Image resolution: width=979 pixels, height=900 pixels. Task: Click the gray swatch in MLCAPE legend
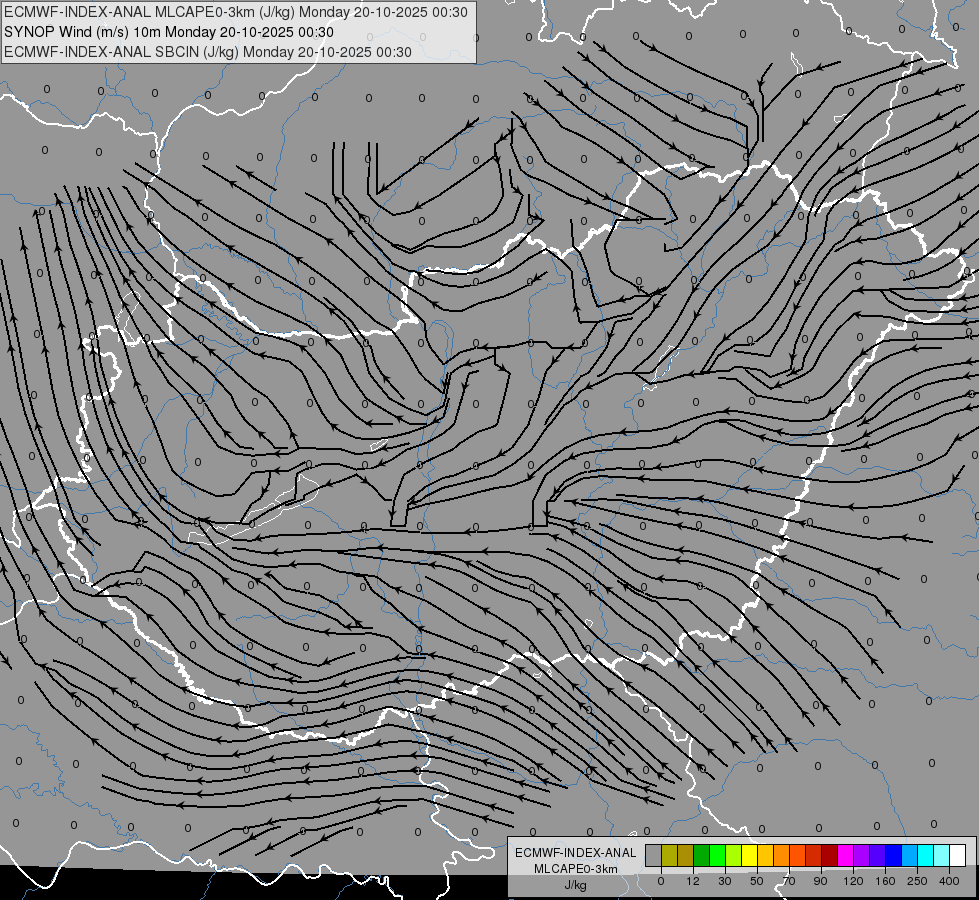coord(653,855)
